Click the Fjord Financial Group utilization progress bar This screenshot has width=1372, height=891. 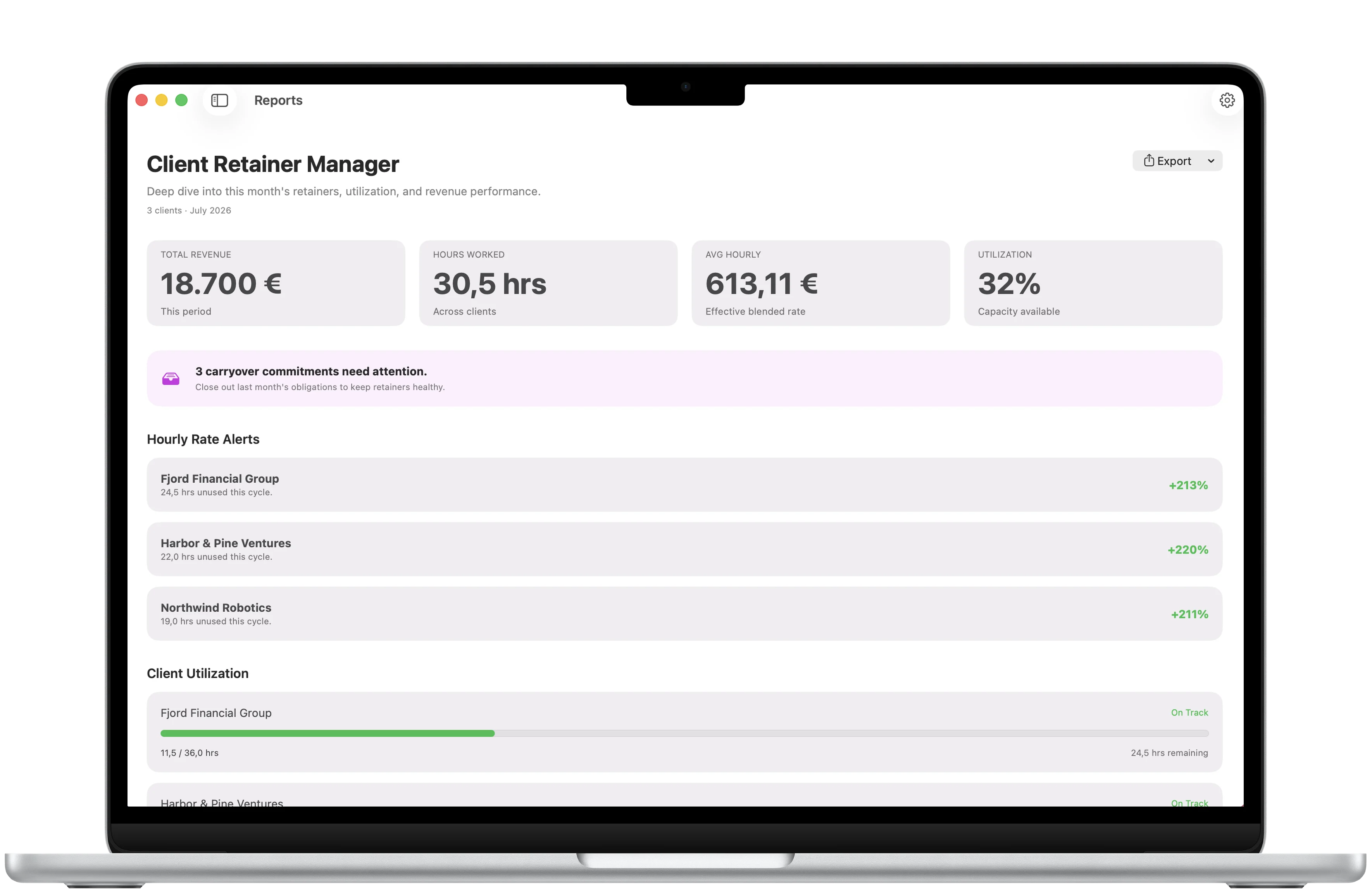tap(684, 733)
